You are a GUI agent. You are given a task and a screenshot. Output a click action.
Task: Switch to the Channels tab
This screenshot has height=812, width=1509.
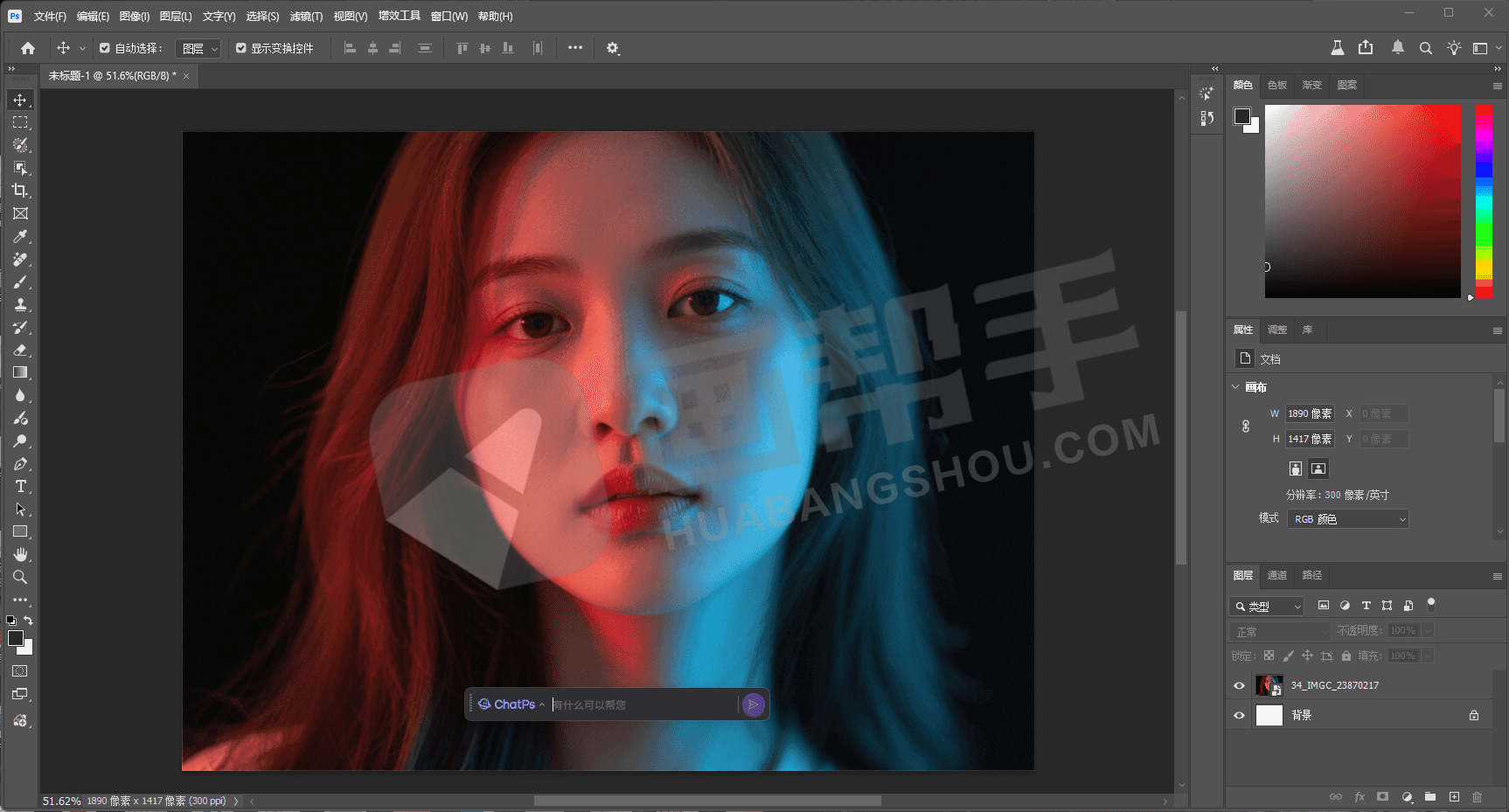pos(1277,575)
